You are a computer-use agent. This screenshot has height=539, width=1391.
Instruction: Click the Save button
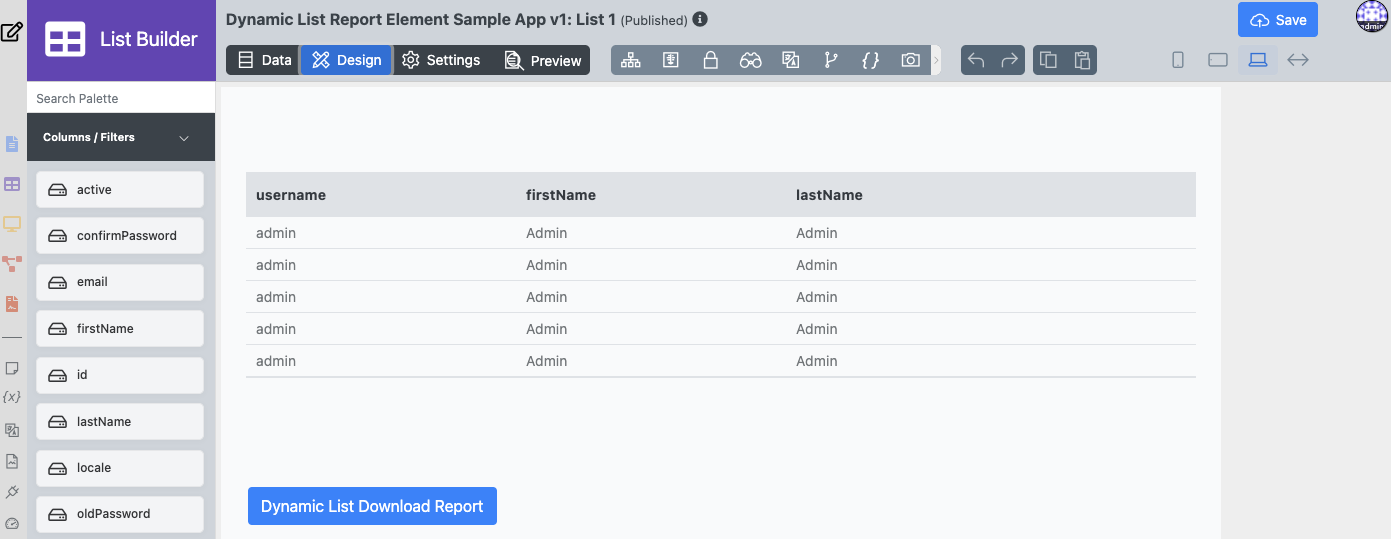click(1277, 20)
